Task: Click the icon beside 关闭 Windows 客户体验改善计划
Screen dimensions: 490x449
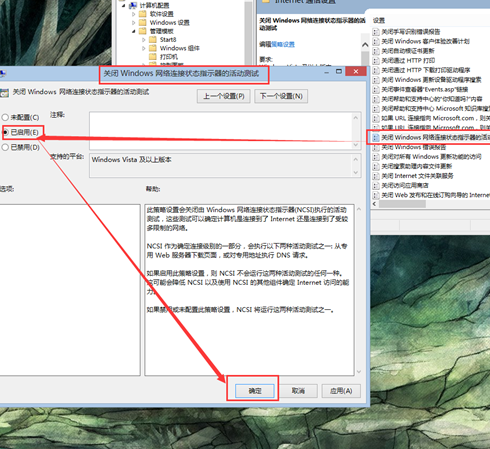Action: (x=376, y=41)
